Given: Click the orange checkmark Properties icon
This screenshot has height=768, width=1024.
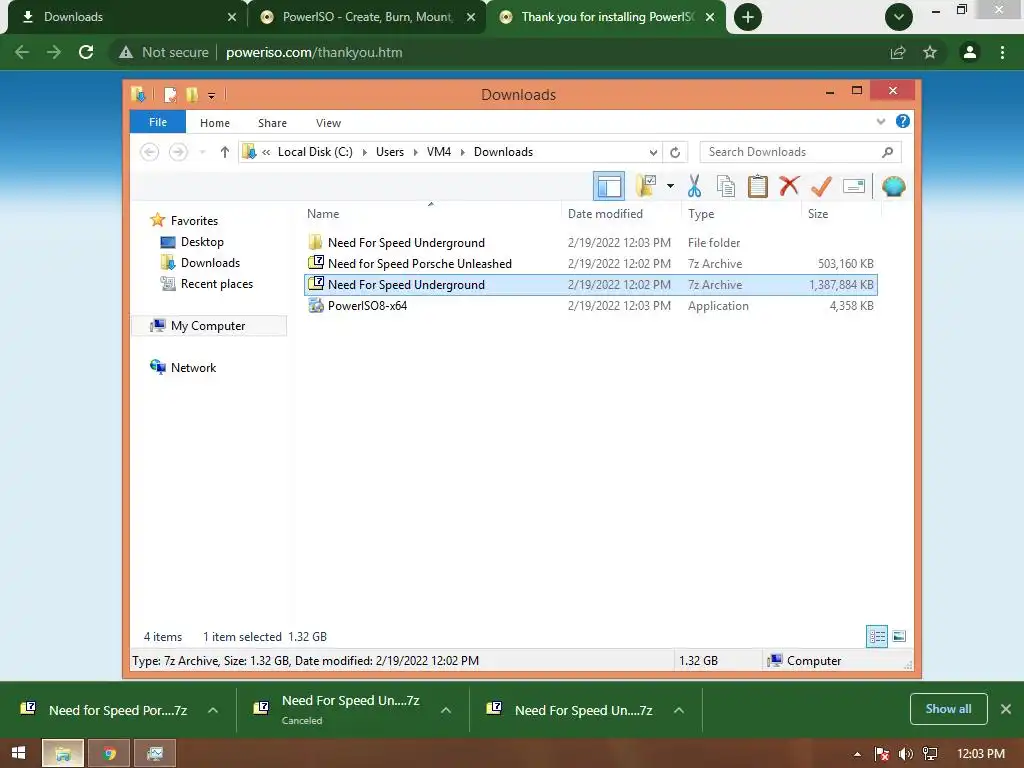Looking at the screenshot, I should point(821,186).
